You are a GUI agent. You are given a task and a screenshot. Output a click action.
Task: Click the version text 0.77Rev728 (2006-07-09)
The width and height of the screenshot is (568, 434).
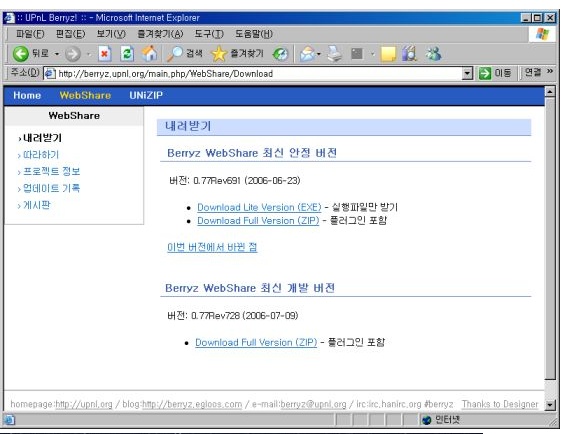[245, 316]
